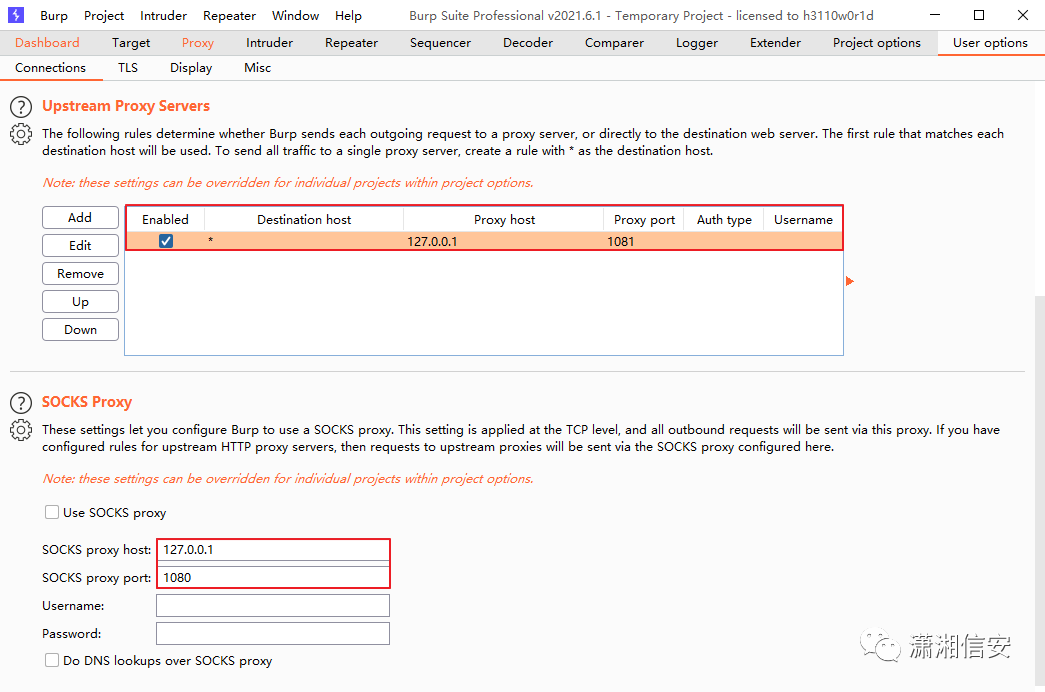This screenshot has height=692, width=1045.
Task: Switch to the Proxy tab
Action: pos(198,43)
